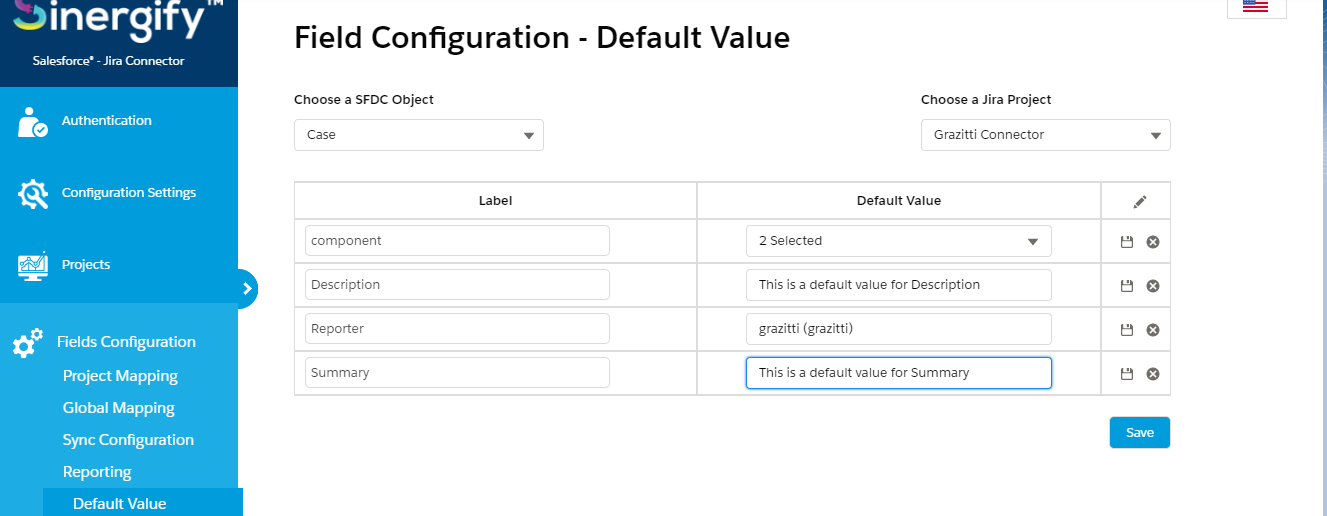Delete the Summary row with X icon
Viewport: 1327px width, 516px height.
tap(1152, 374)
